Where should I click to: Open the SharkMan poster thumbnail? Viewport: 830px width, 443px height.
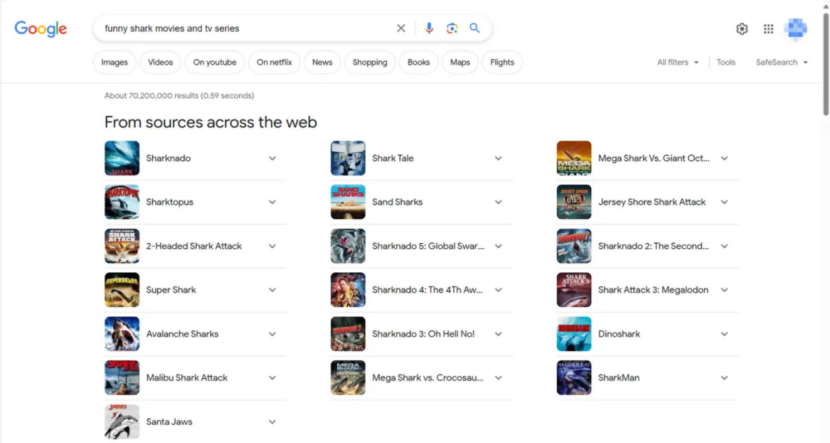[x=574, y=377]
